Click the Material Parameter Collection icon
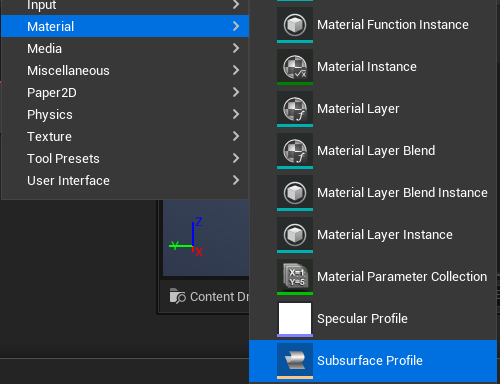The image size is (500, 384). coord(295,277)
